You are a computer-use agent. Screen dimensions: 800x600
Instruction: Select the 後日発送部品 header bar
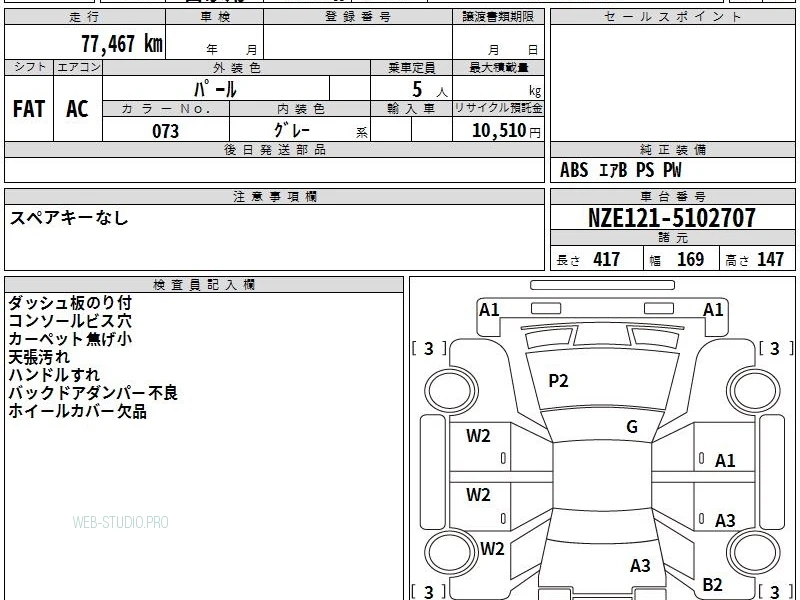274,149
